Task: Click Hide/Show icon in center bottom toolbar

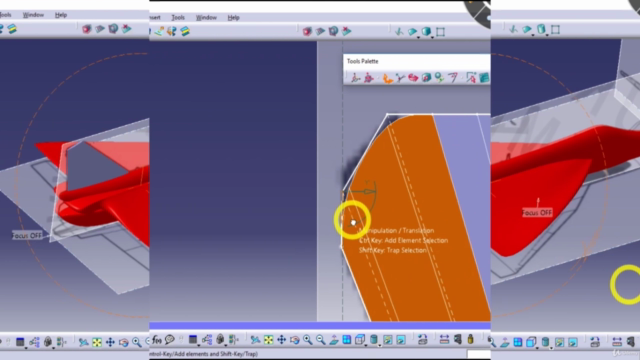Action: coord(388,340)
